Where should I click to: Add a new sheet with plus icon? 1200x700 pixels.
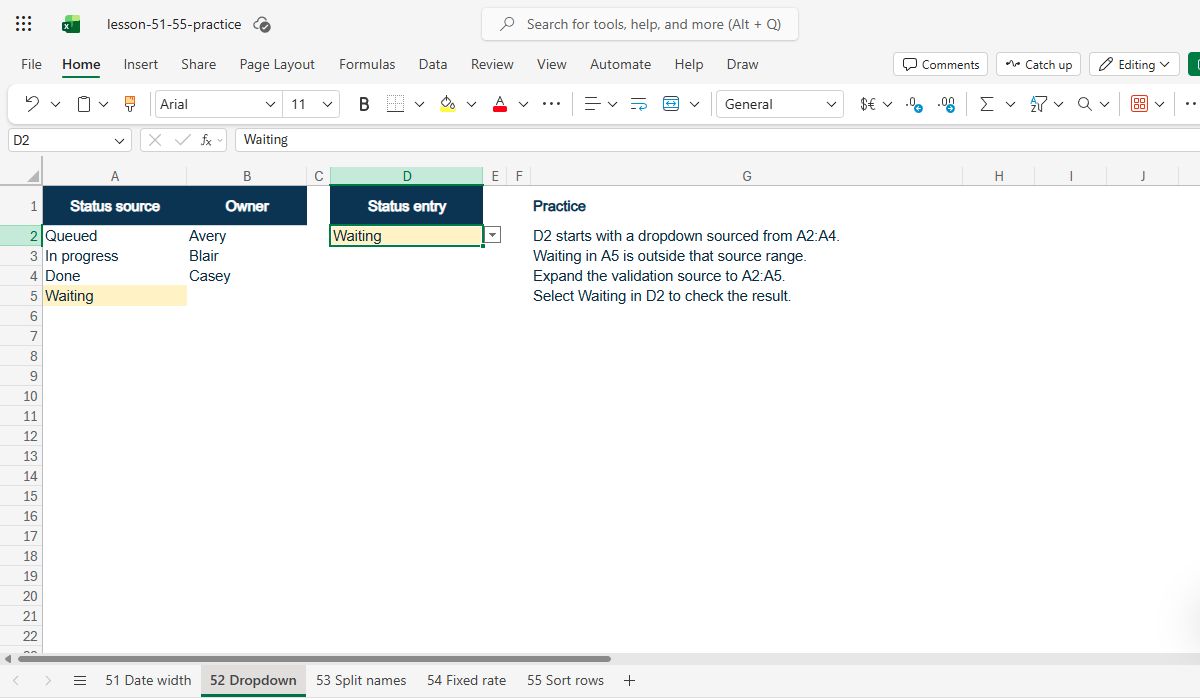click(x=629, y=680)
